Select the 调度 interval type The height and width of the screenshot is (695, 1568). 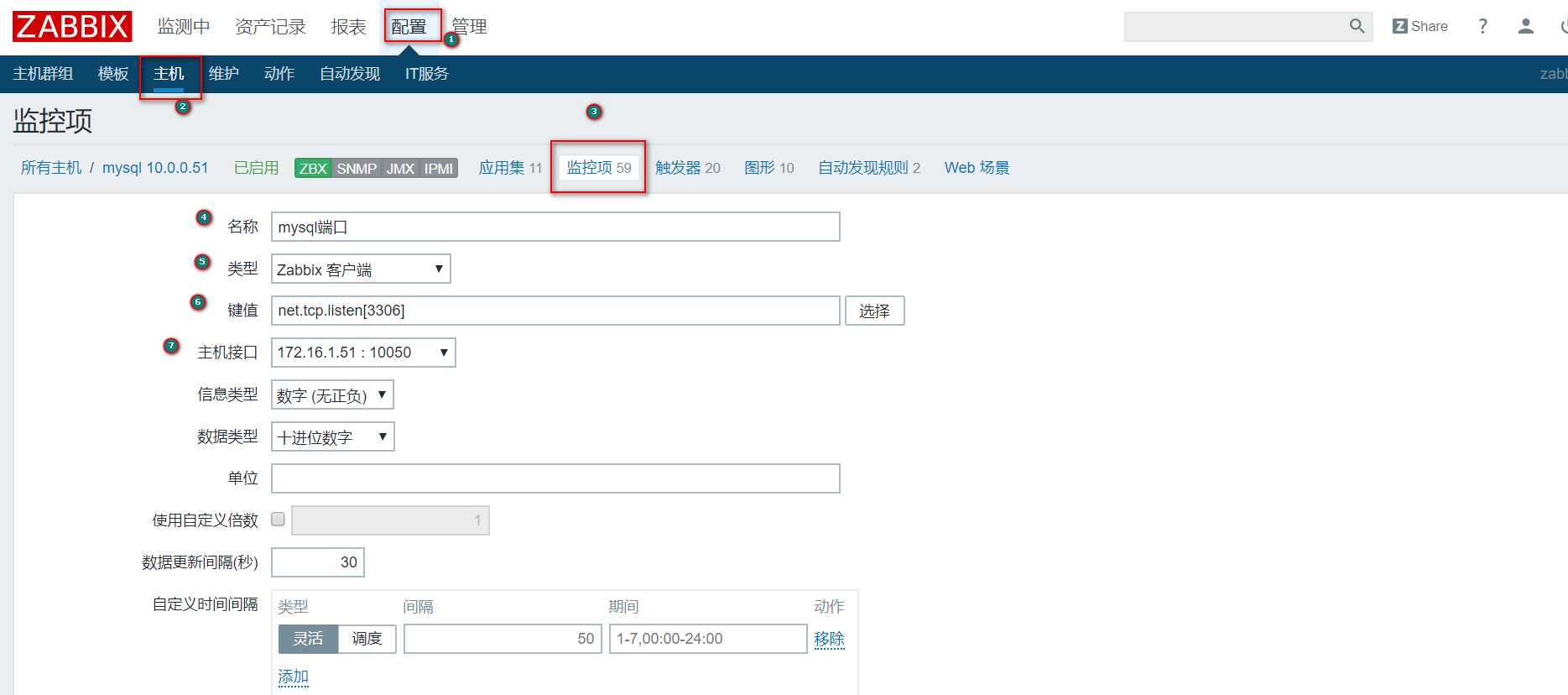pos(367,639)
